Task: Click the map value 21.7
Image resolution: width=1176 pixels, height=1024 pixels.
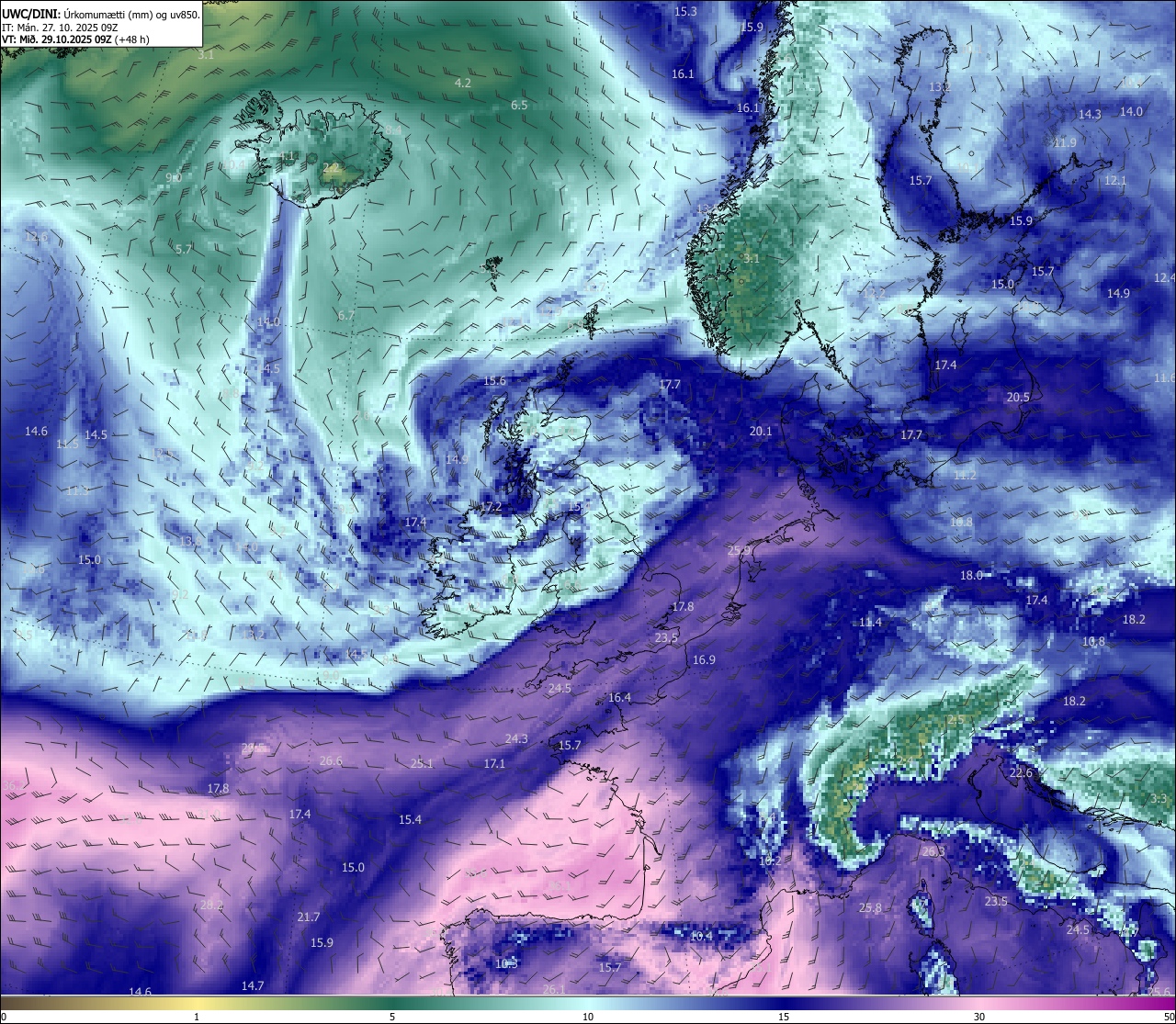Action: click(309, 917)
